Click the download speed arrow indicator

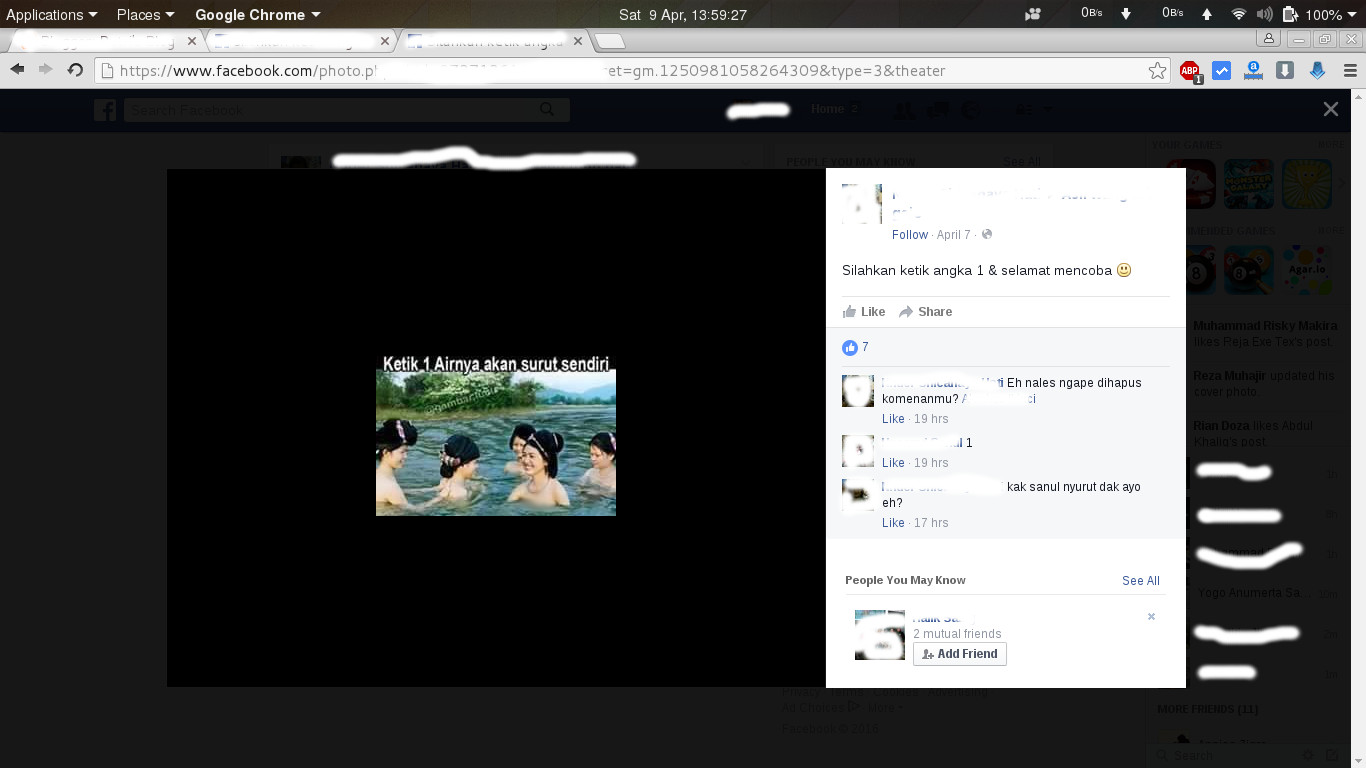[x=1126, y=14]
